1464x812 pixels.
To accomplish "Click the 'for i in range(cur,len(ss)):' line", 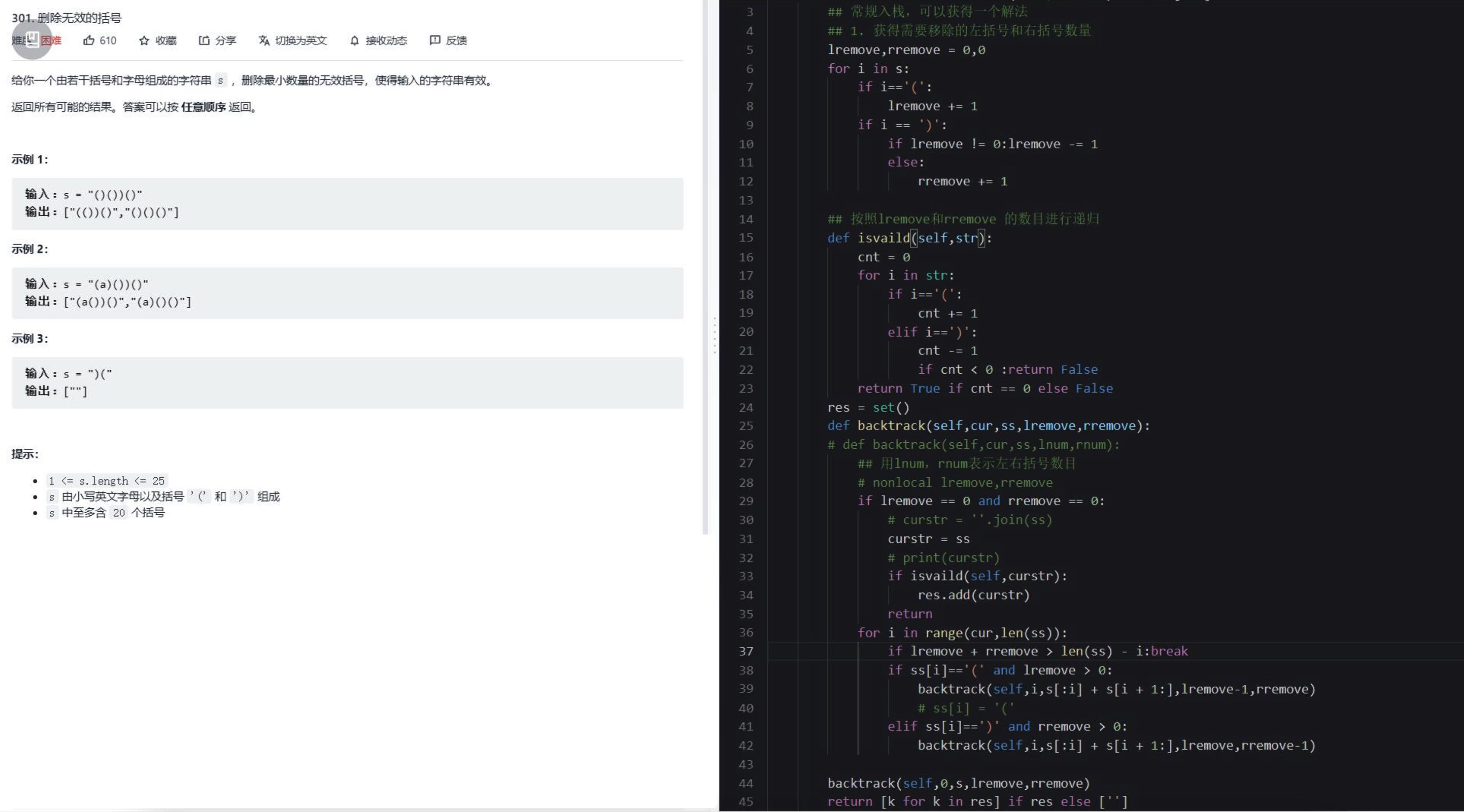I will tap(962, 632).
